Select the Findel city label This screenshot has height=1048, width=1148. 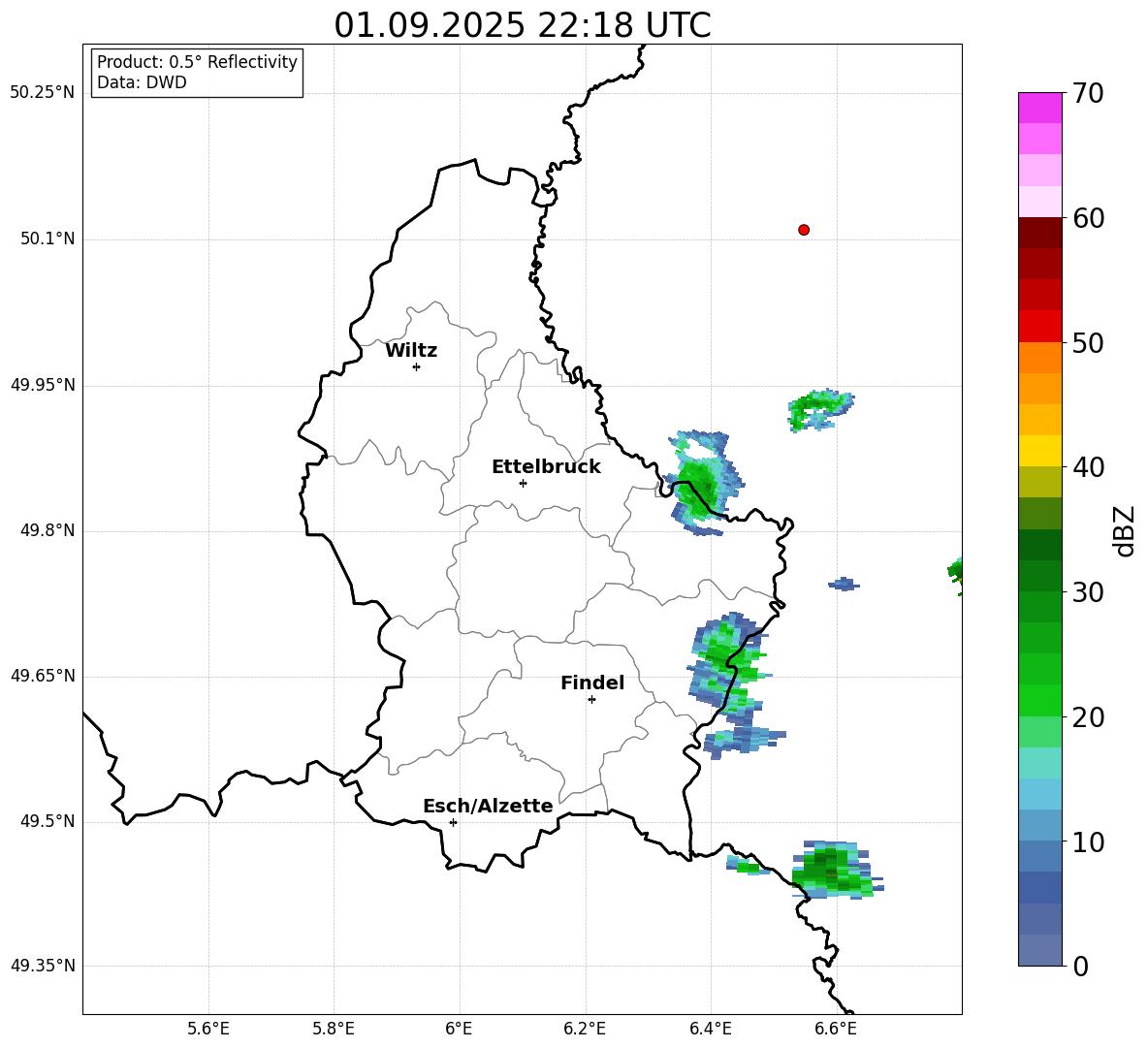point(592,683)
